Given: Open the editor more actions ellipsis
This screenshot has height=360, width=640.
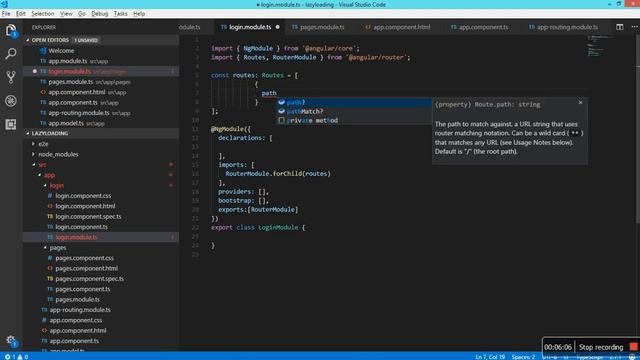Looking at the screenshot, I should point(634,27).
